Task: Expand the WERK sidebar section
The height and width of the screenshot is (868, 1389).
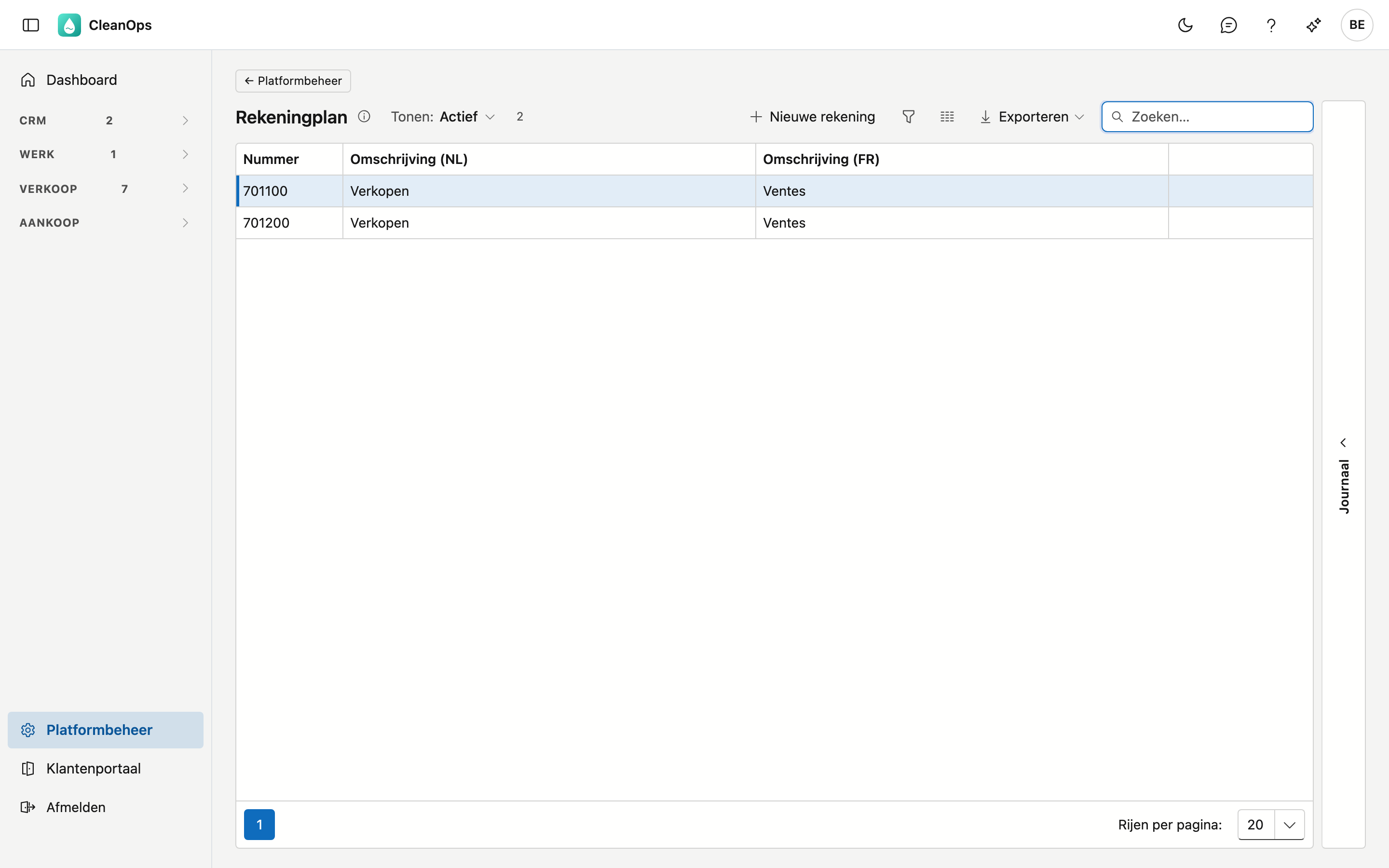Action: click(x=106, y=154)
